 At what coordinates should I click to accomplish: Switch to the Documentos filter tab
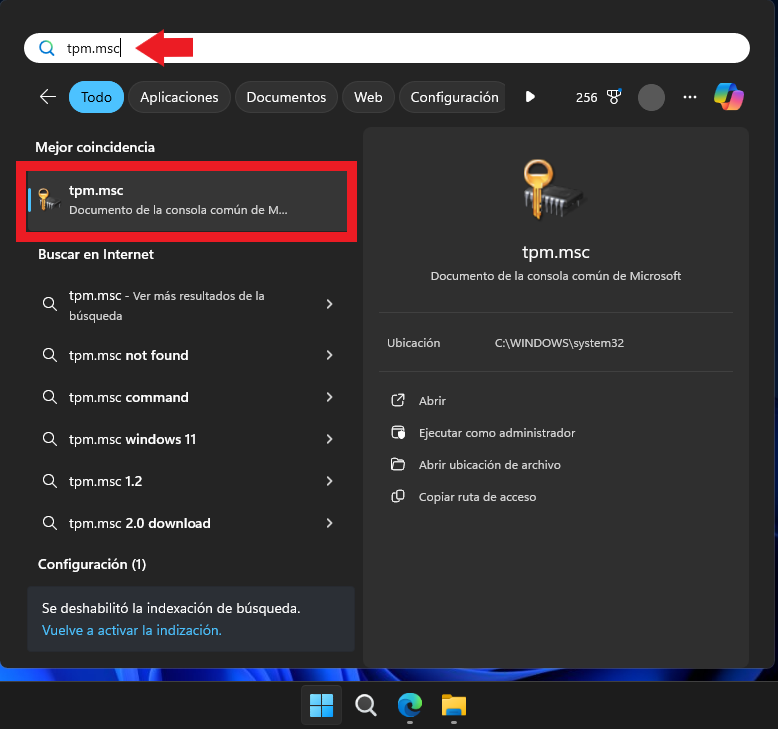pos(286,97)
